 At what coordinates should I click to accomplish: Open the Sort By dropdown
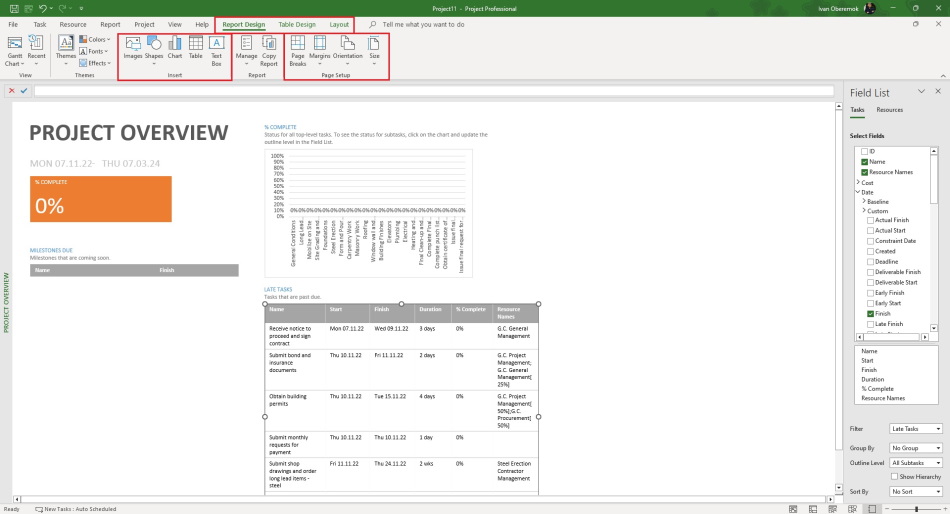pos(915,492)
